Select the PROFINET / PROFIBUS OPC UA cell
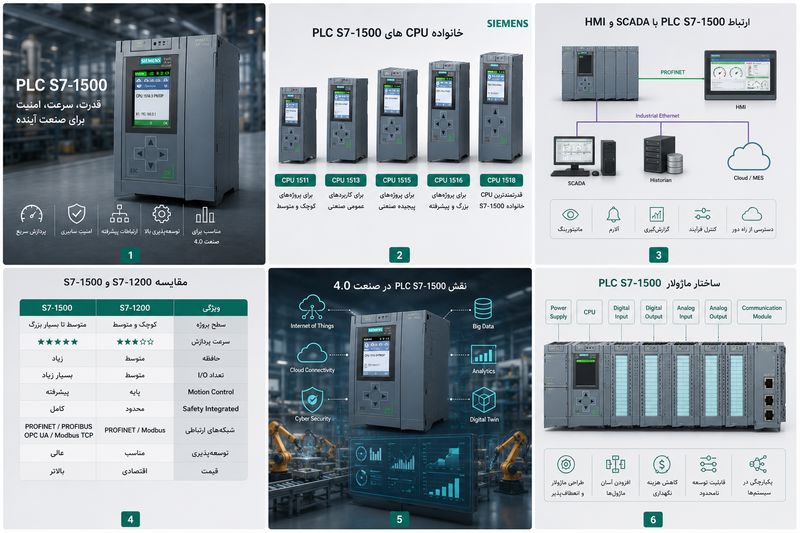 coord(58,430)
